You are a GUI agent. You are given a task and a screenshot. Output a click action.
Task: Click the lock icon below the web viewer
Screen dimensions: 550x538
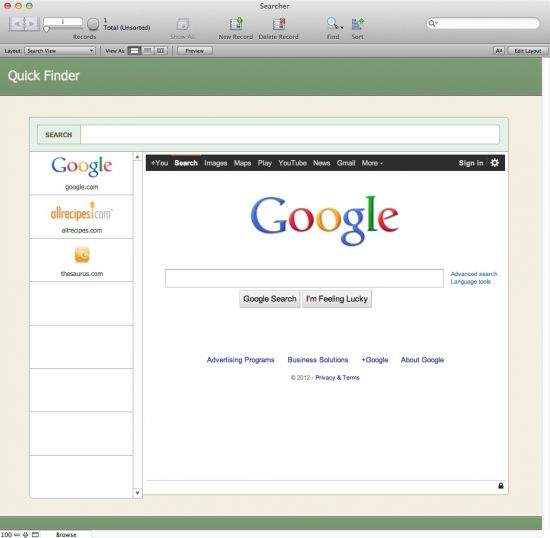coord(501,485)
